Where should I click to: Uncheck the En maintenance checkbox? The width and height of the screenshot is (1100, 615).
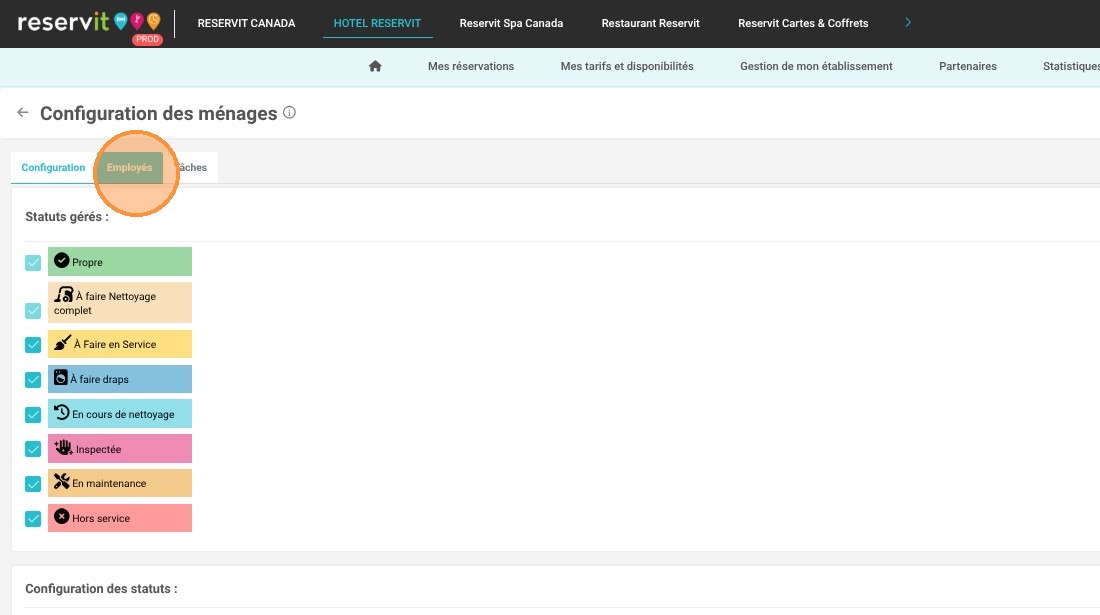point(33,484)
